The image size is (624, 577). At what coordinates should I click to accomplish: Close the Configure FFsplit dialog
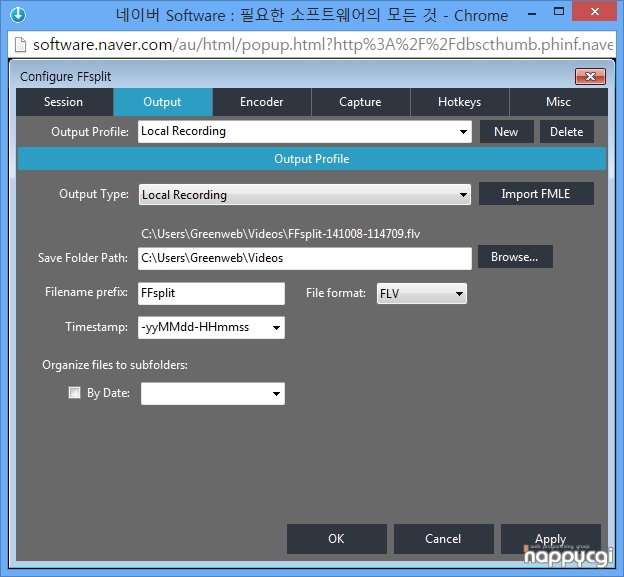pos(590,76)
